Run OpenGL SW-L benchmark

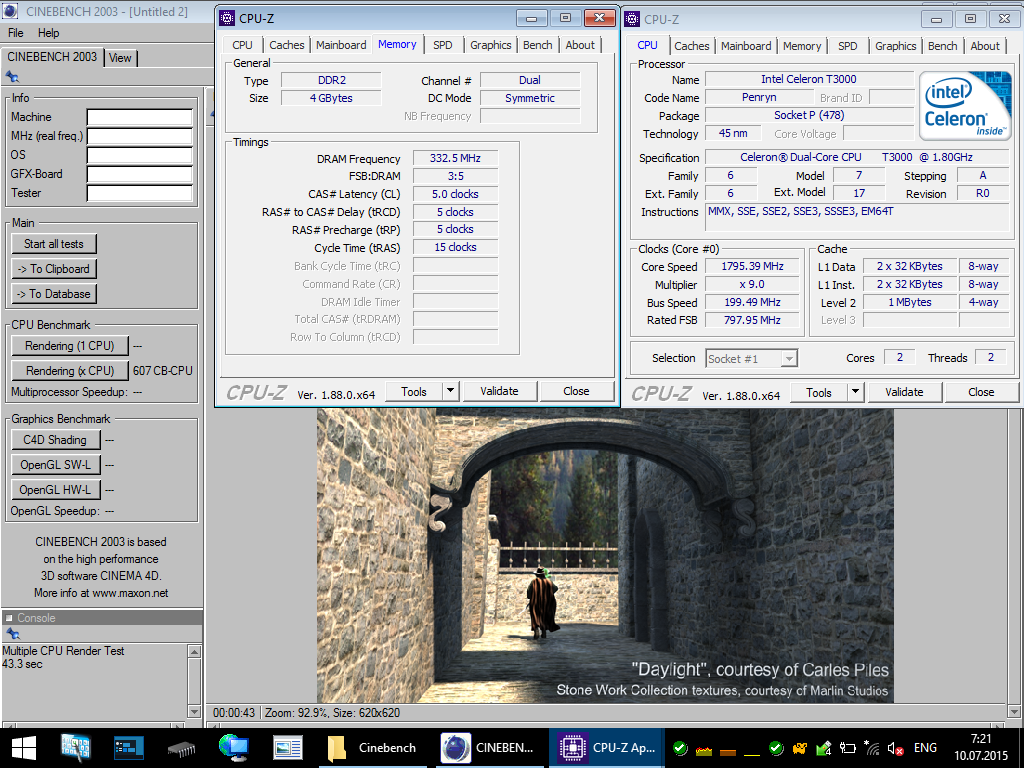56,464
